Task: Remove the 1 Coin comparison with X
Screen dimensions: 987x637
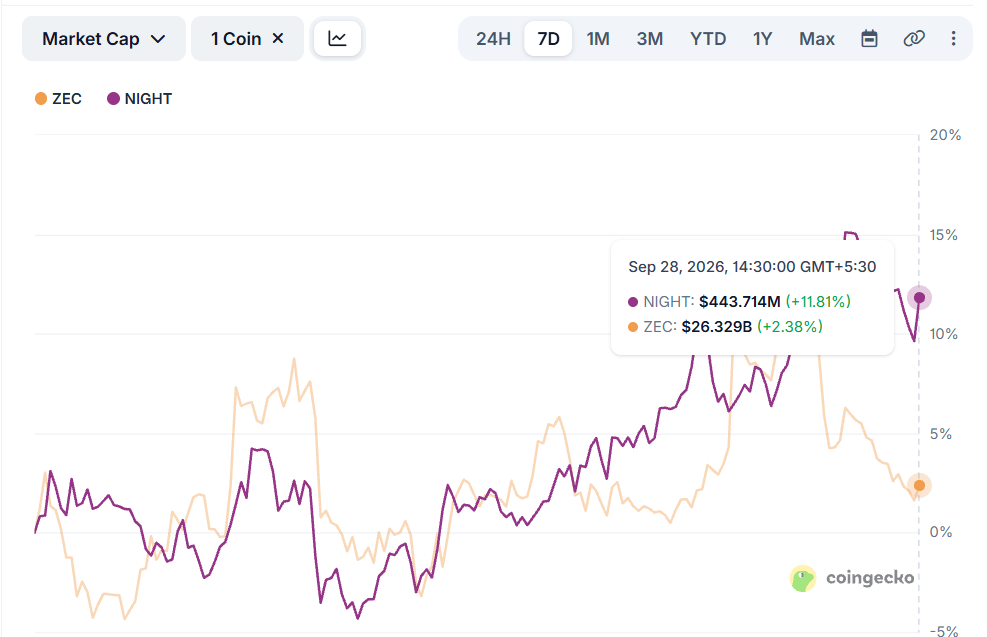Action: 278,38
